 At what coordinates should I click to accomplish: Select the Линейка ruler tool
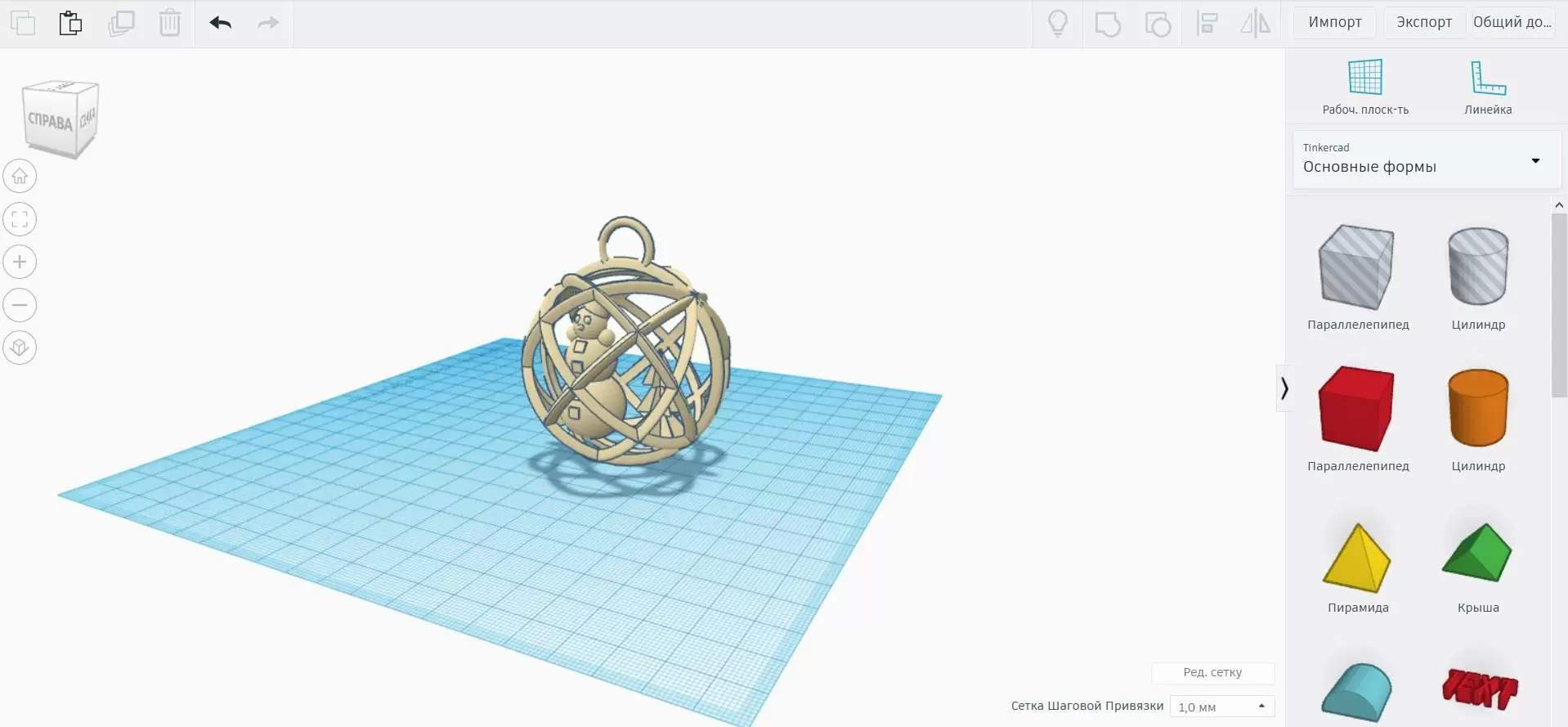point(1487,87)
